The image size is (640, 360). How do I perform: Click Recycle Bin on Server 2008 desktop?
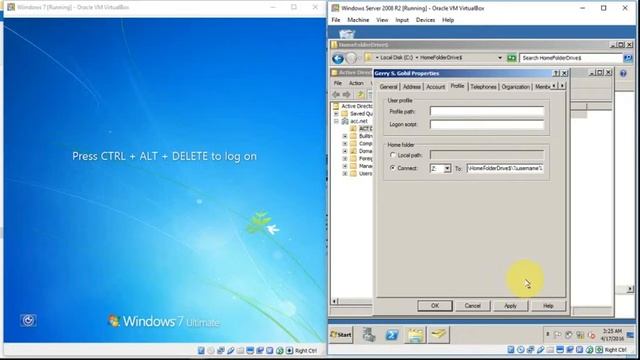point(347,33)
